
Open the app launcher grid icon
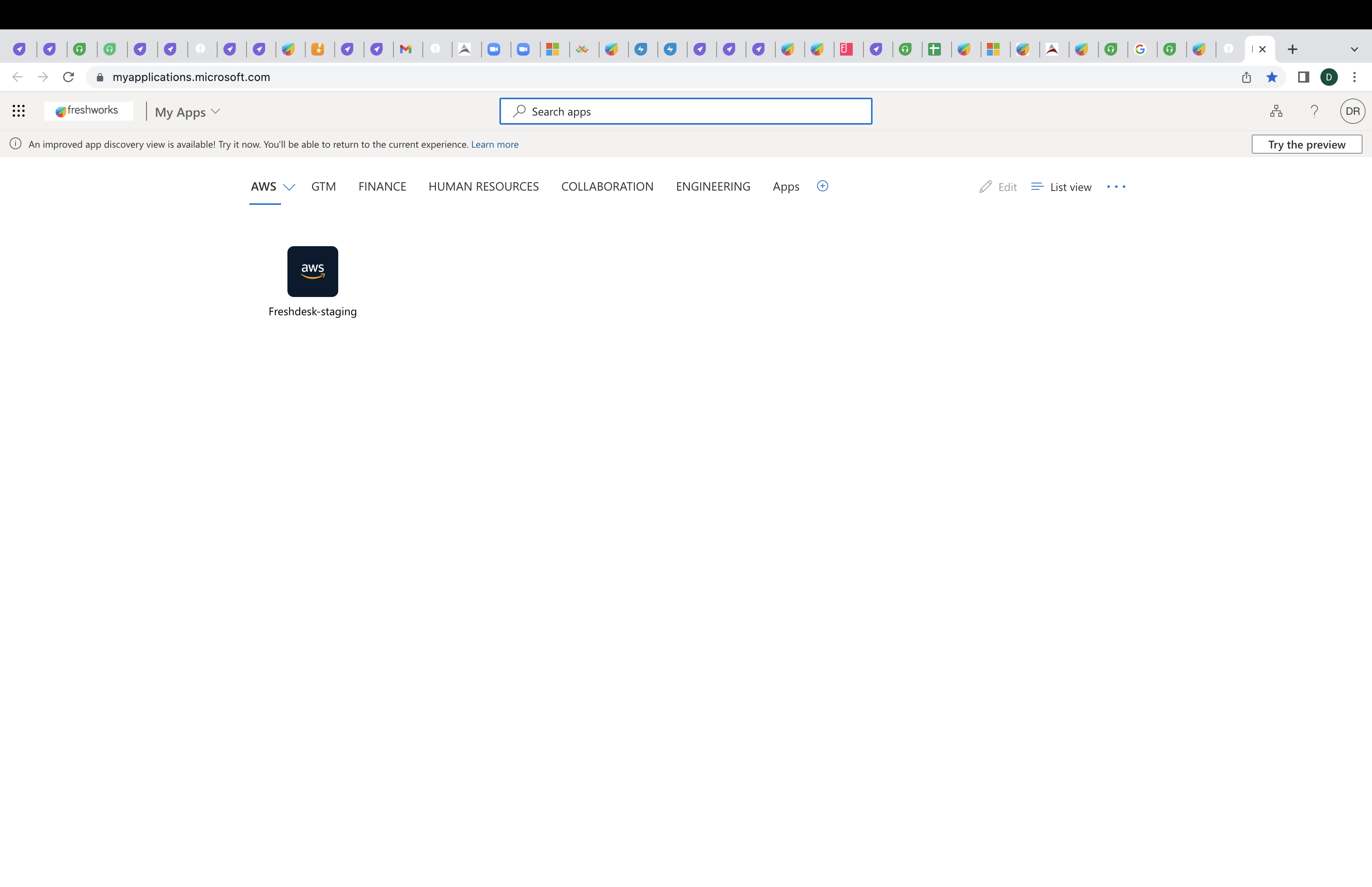[18, 111]
